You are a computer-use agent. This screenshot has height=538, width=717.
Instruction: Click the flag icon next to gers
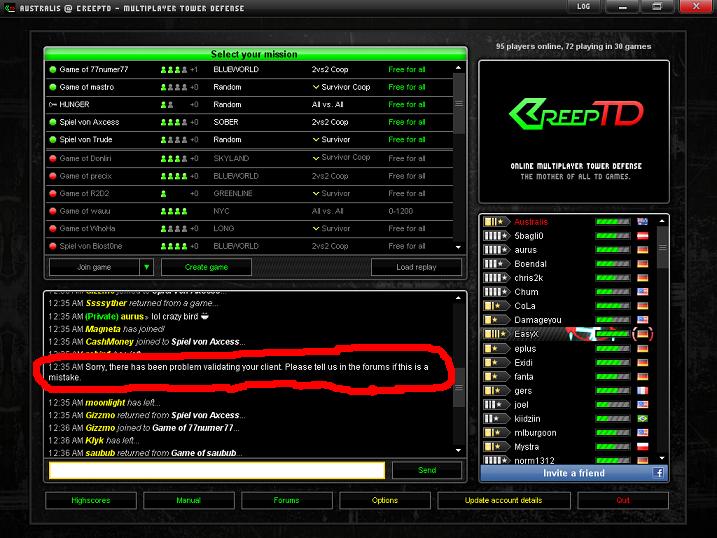tap(642, 390)
